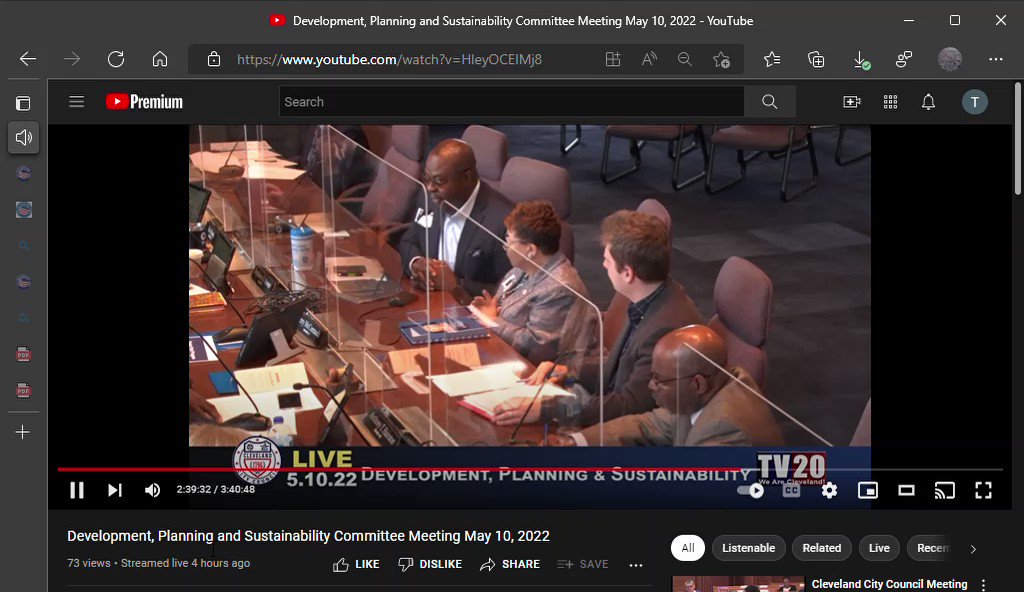Toggle autoplay switch

(x=750, y=490)
